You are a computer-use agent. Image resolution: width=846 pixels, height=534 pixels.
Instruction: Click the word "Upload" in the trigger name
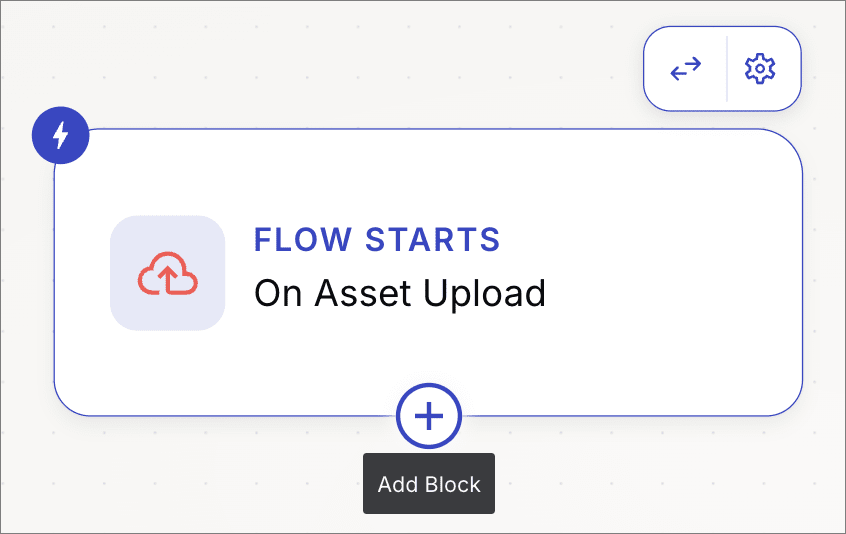(x=484, y=293)
